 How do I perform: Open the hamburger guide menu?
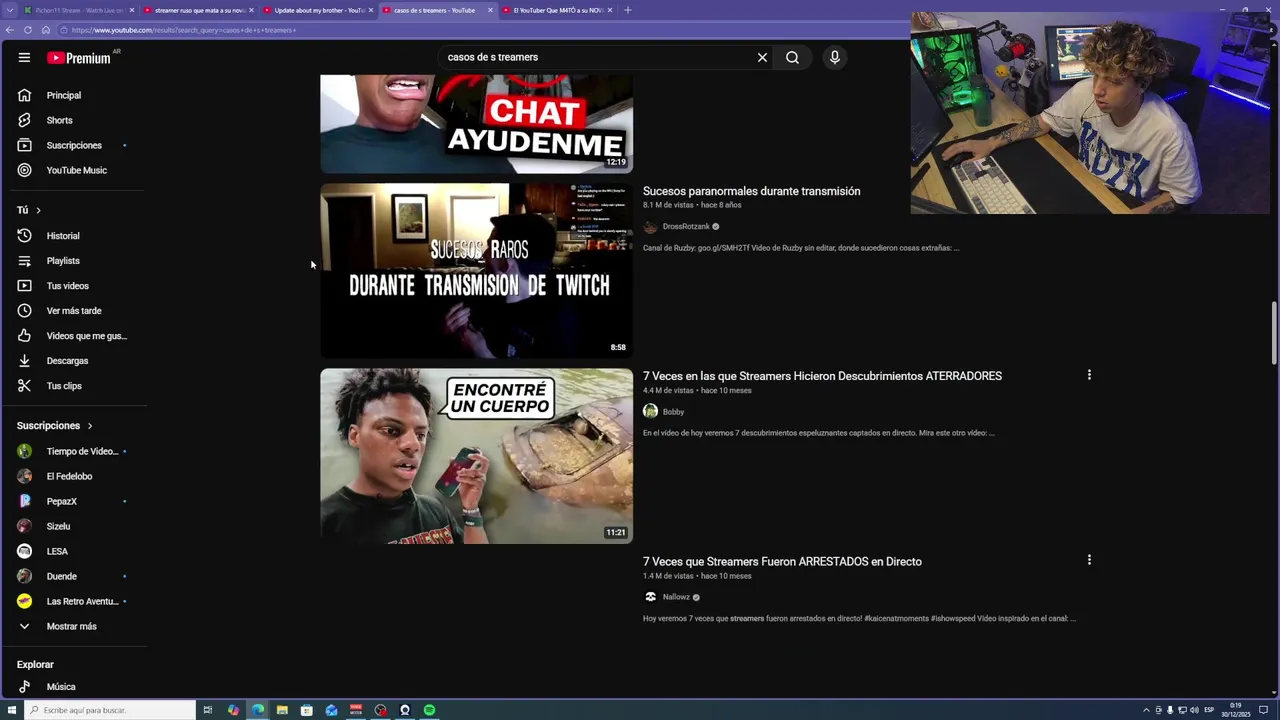click(24, 57)
